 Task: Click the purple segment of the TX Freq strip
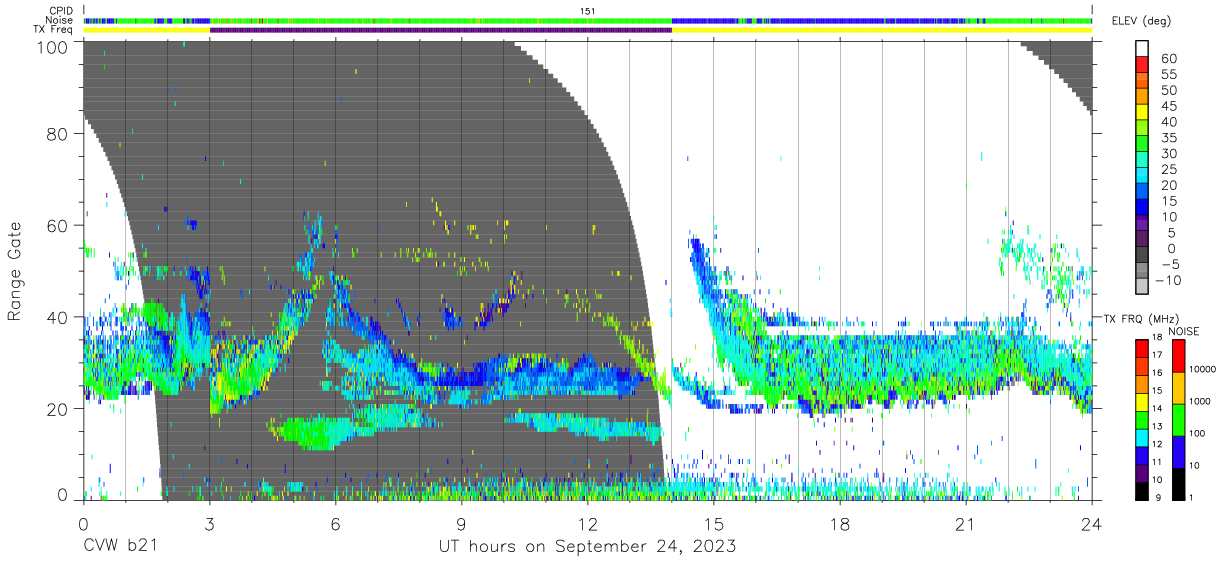[440, 30]
